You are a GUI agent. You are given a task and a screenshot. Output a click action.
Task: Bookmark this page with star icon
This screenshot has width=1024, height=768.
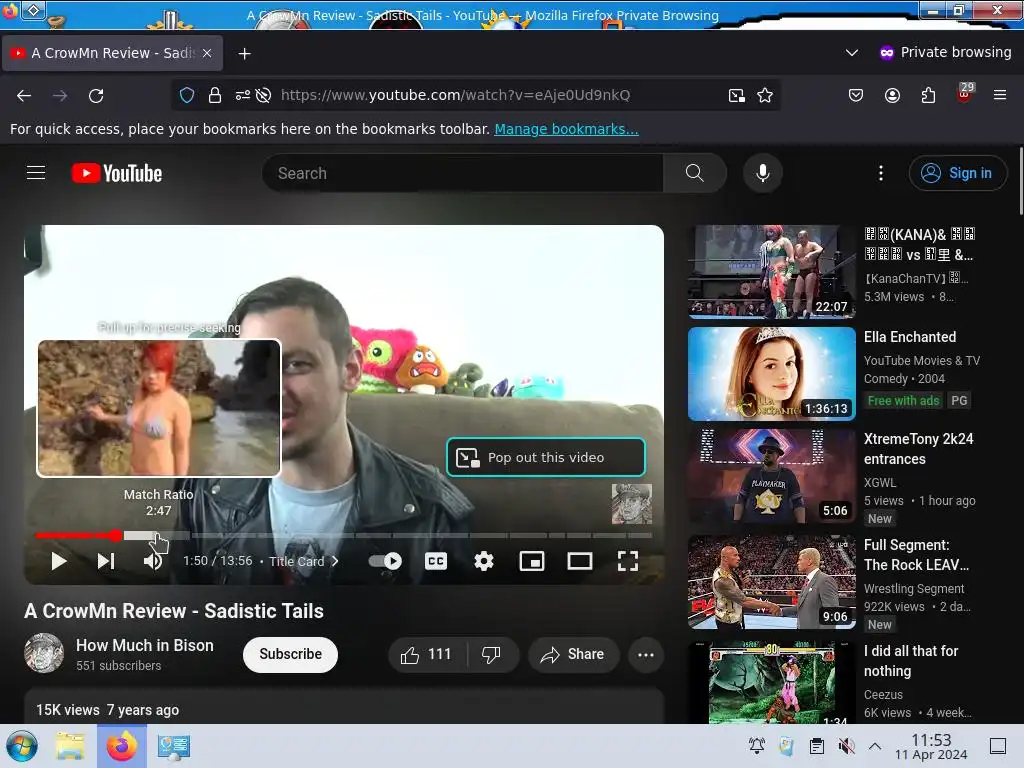(x=765, y=95)
